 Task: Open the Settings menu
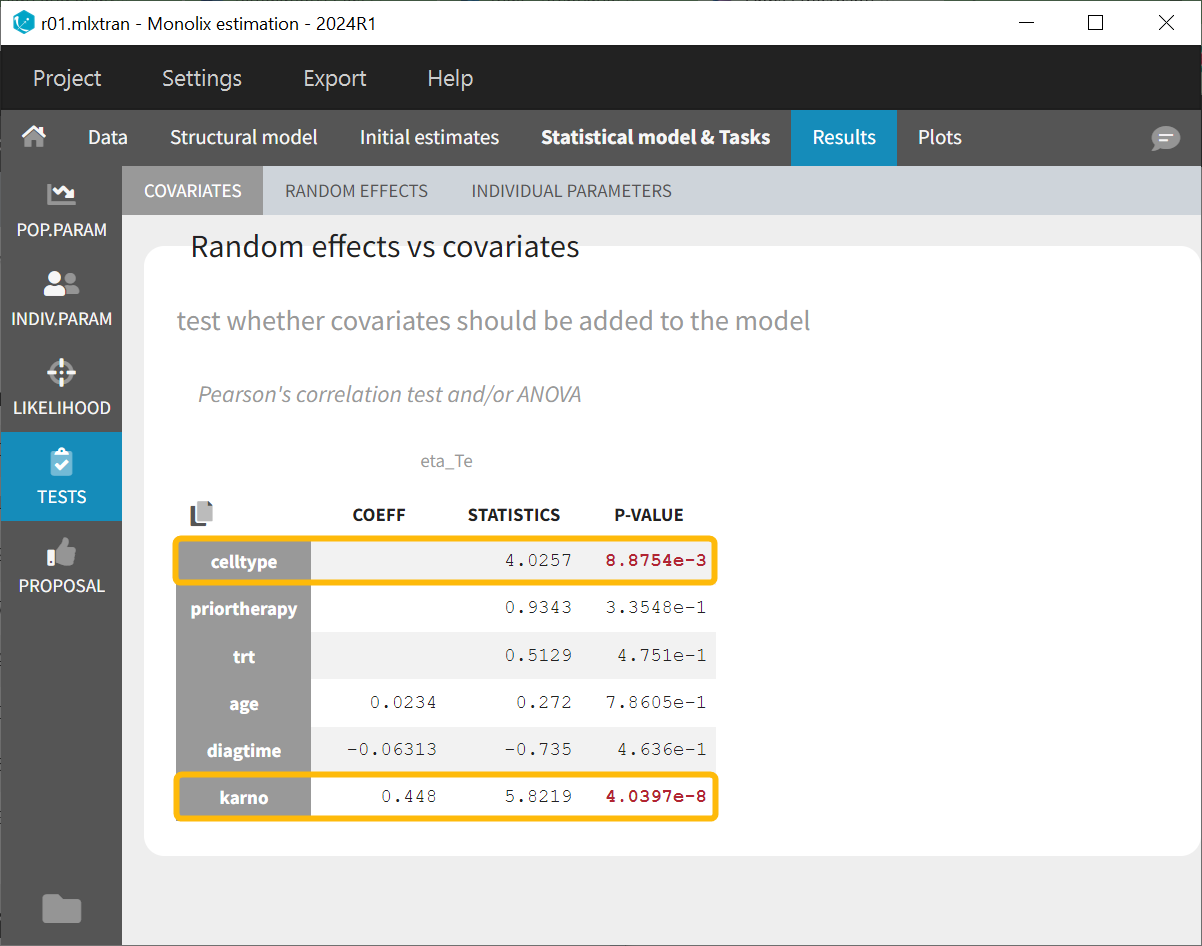(202, 78)
